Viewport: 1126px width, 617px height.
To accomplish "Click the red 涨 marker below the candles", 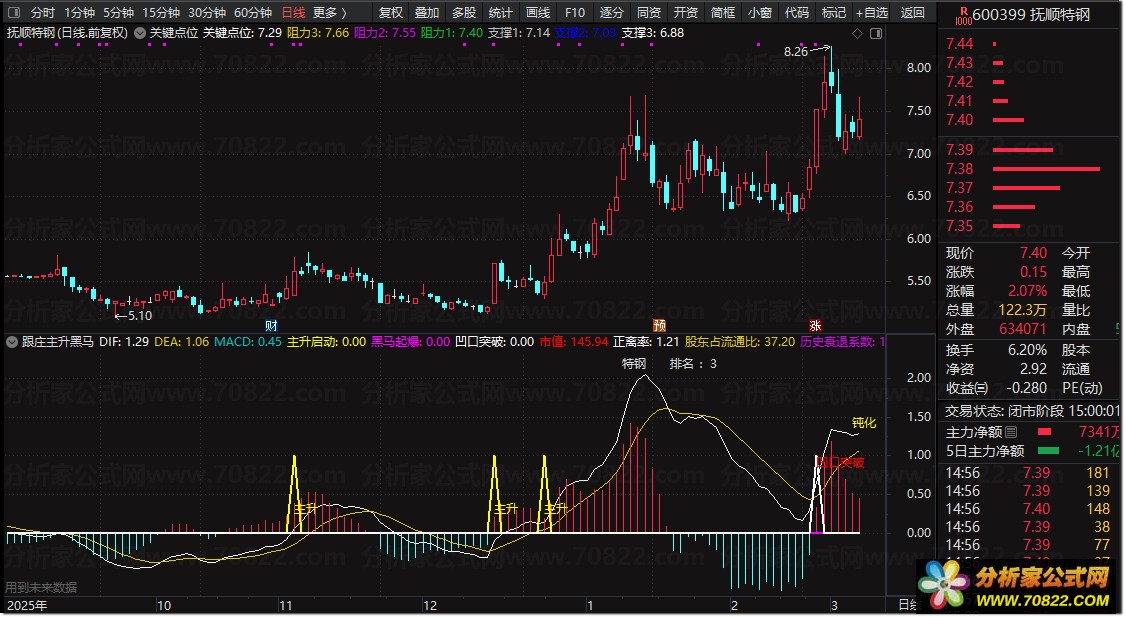I will 815,326.
